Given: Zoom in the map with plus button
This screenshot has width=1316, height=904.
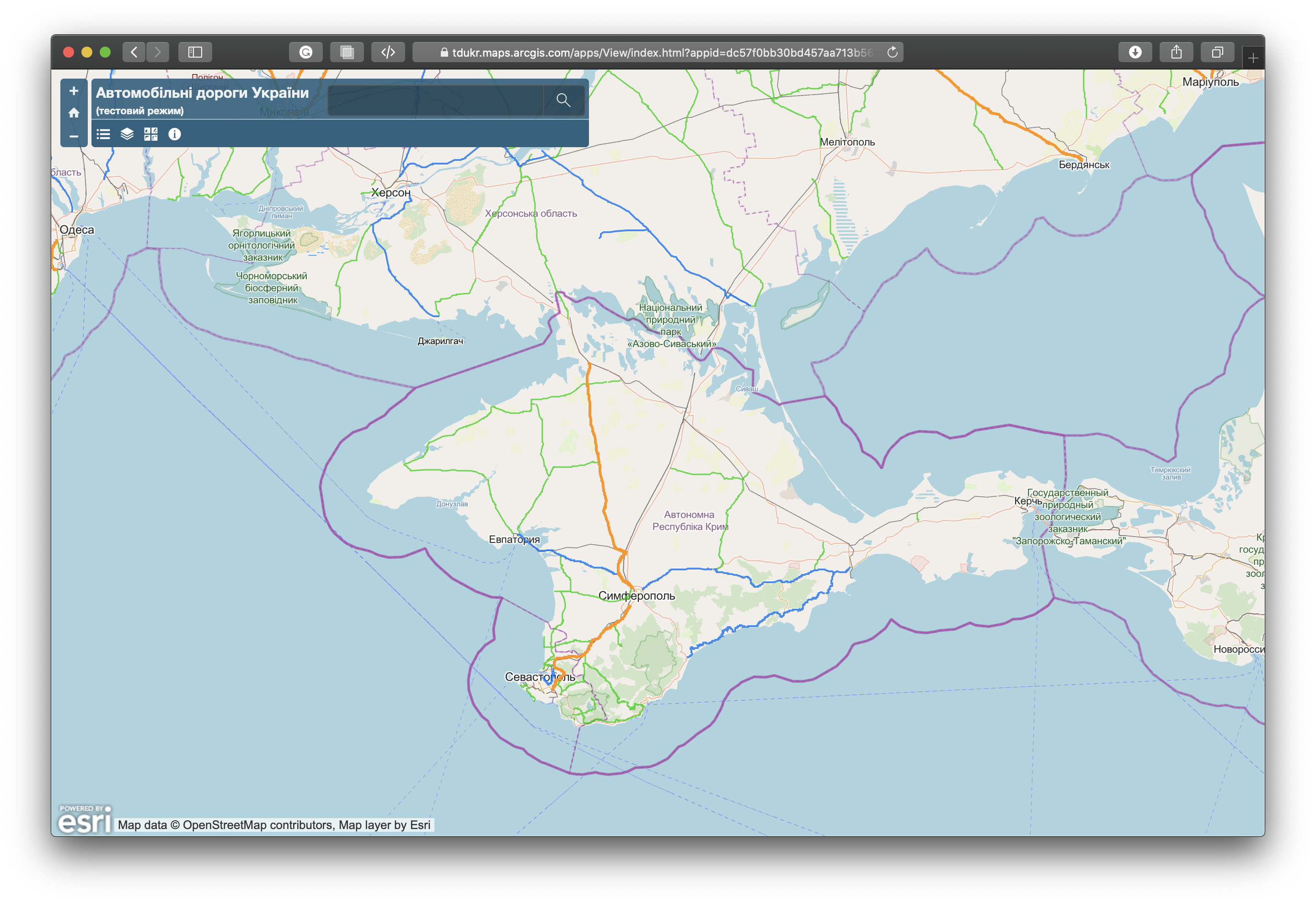Looking at the screenshot, I should pos(74,90).
